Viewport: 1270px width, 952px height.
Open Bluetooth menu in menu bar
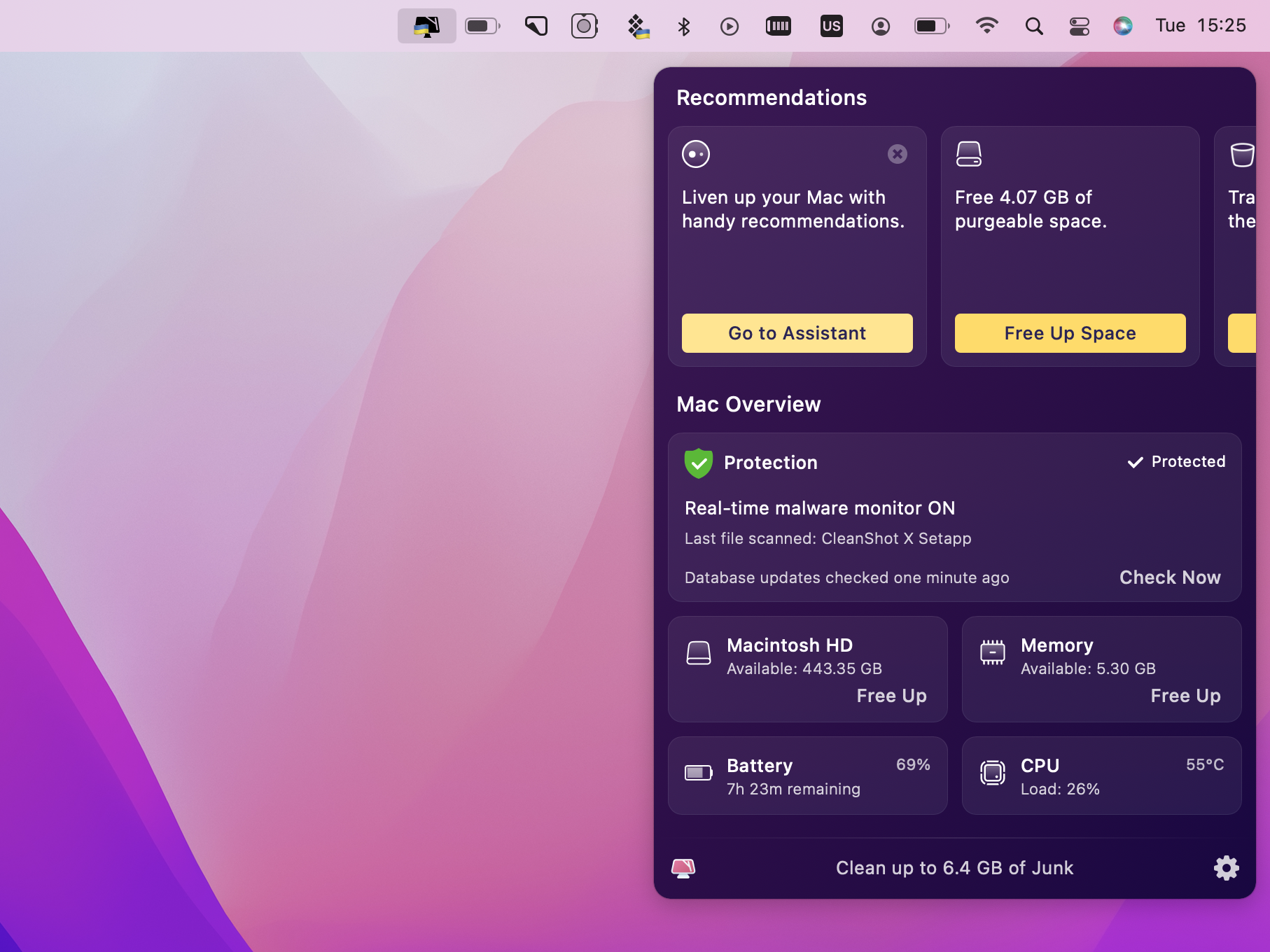tap(684, 27)
